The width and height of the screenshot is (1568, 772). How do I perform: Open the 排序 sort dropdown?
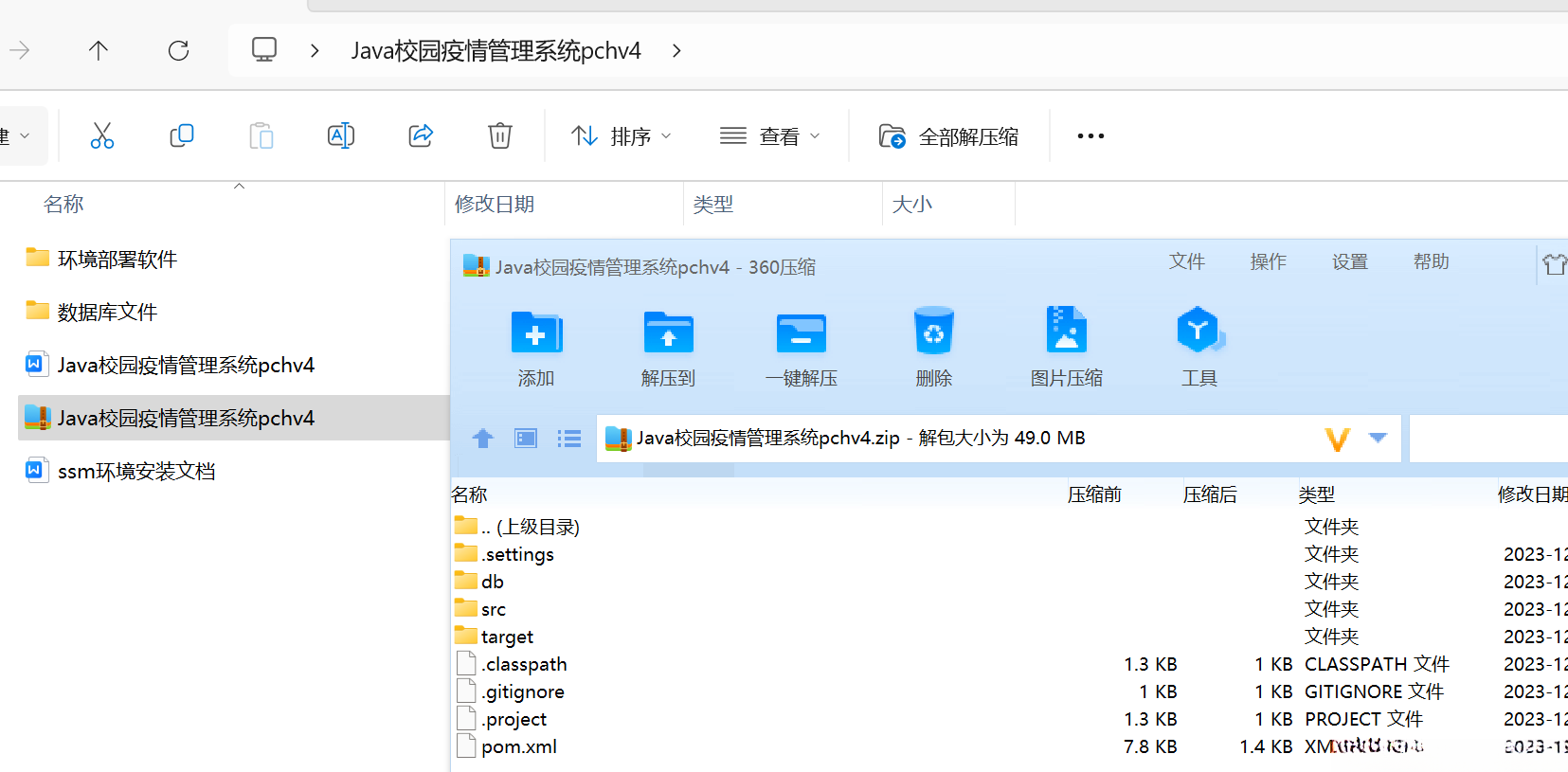(x=622, y=136)
